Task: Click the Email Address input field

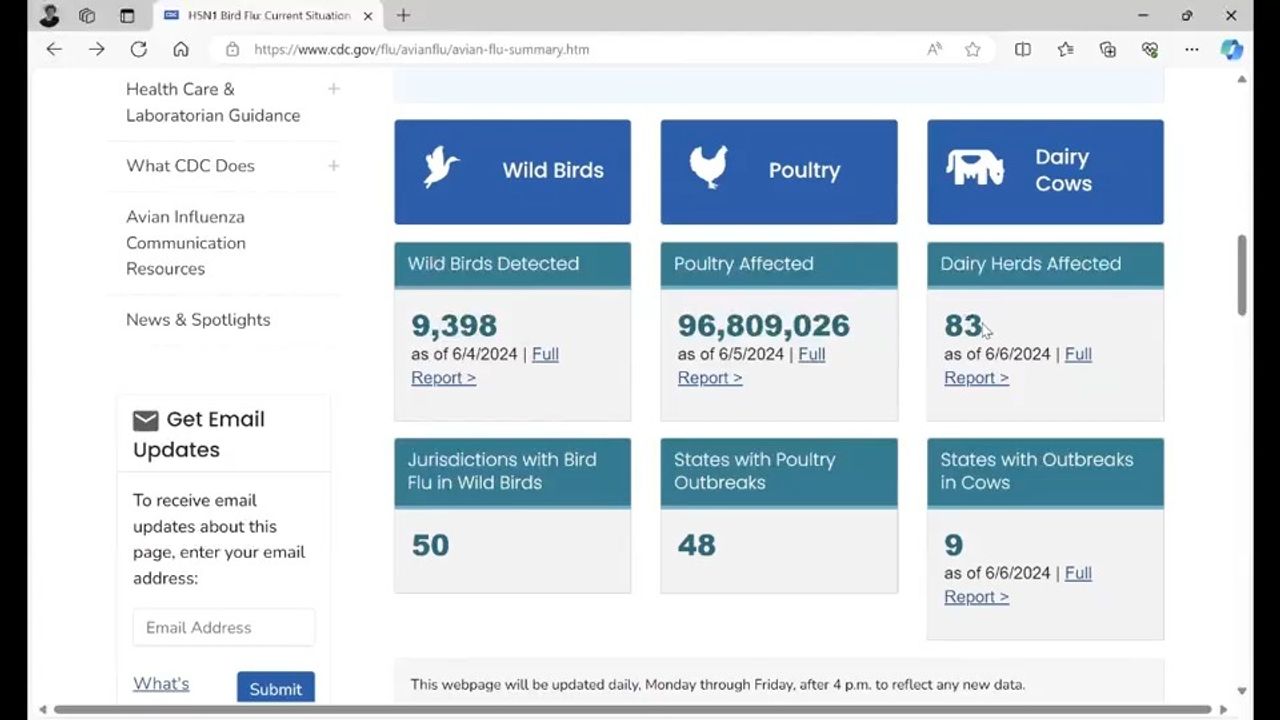Action: (224, 628)
